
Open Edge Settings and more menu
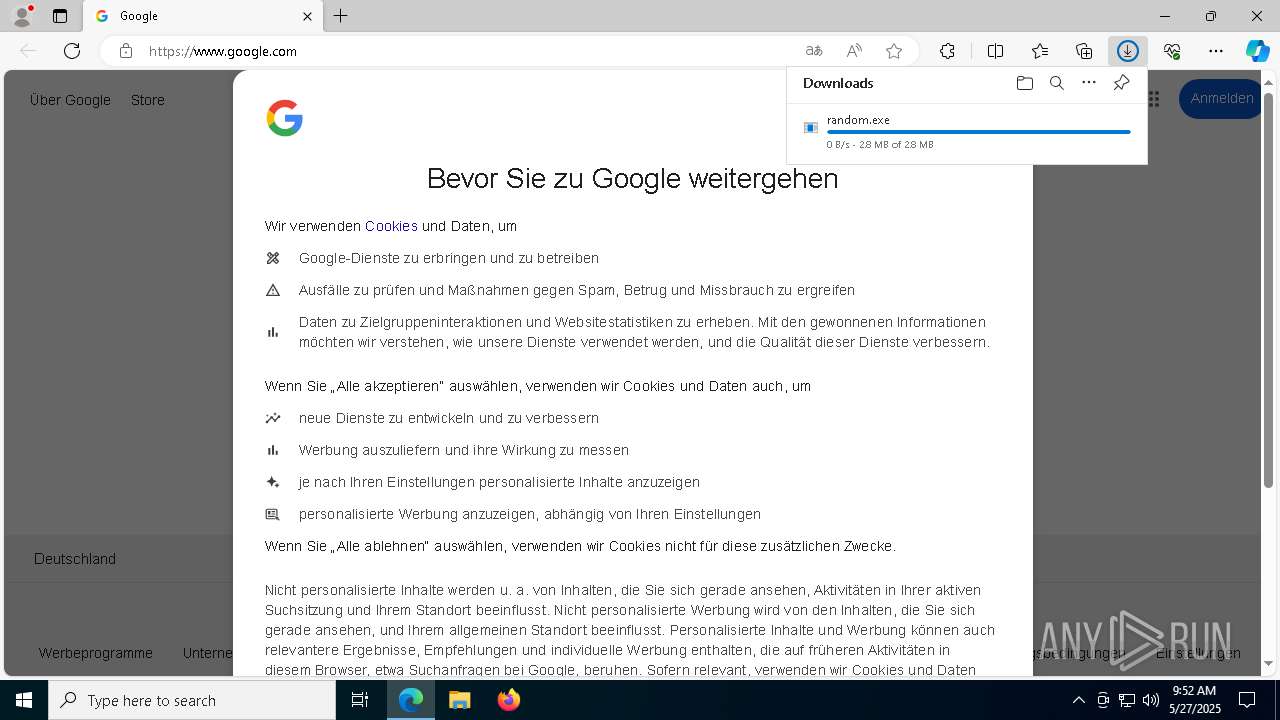coord(1216,51)
